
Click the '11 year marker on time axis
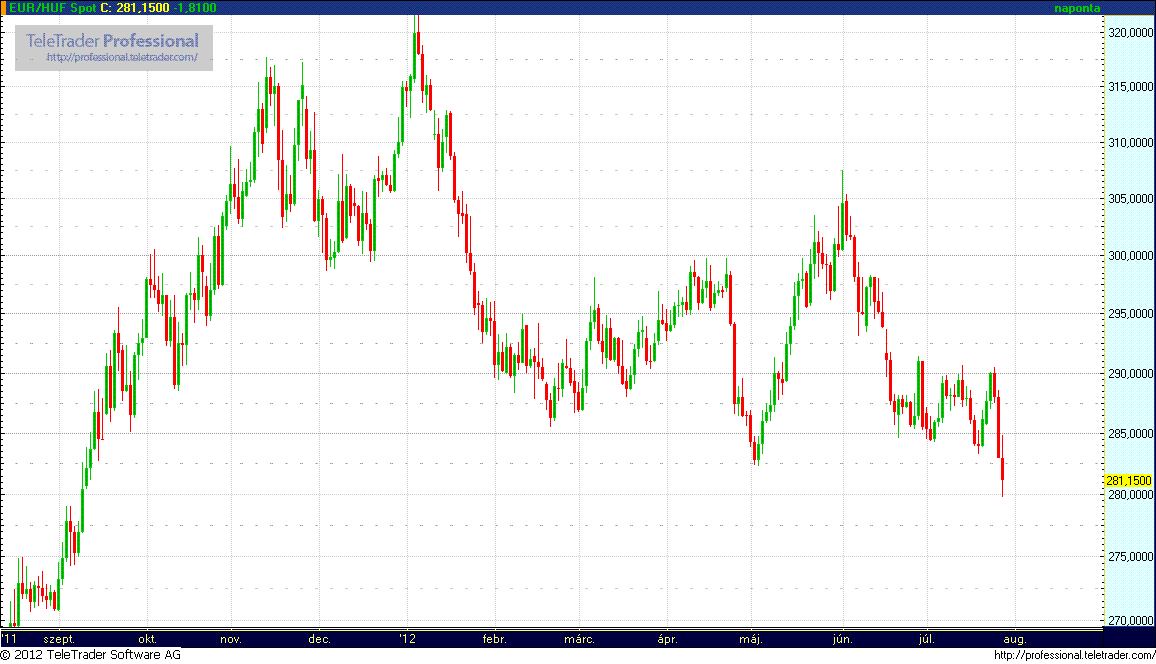tap(9, 638)
